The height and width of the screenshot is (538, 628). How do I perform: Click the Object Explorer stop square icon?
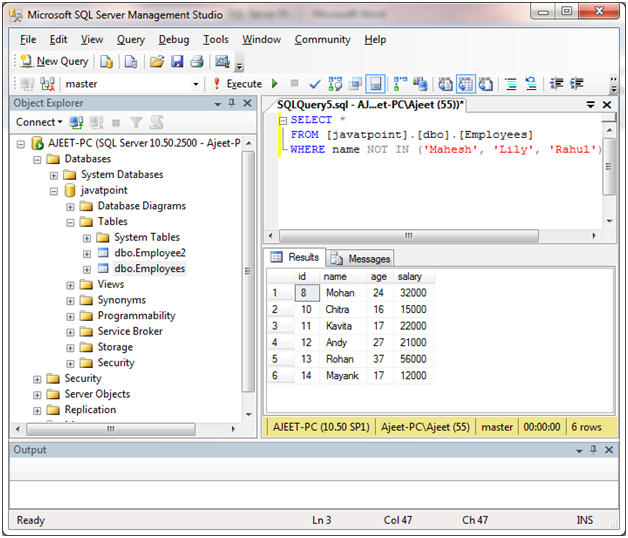pyautogui.click(x=116, y=123)
